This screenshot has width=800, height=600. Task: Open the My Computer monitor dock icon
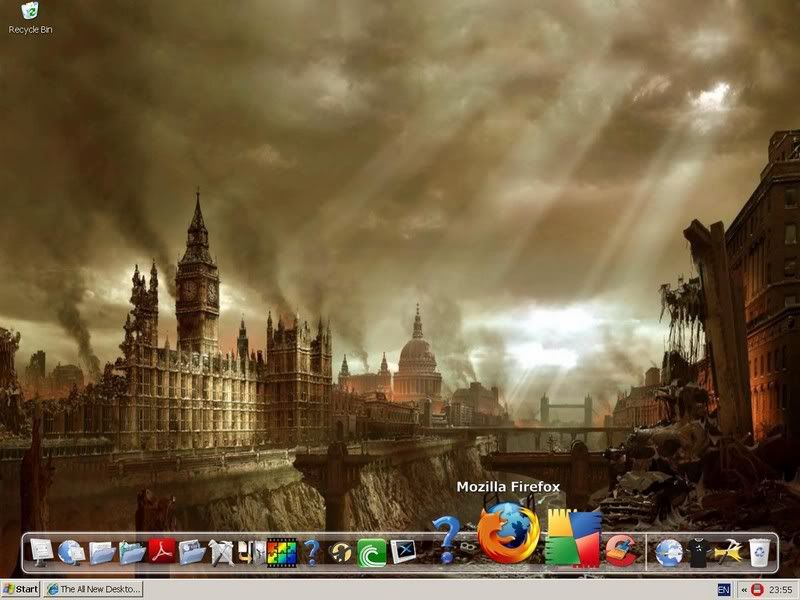(41, 552)
